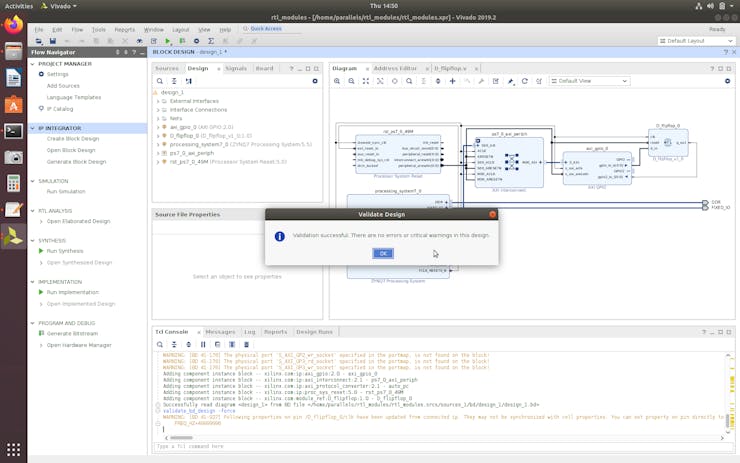Image resolution: width=740 pixels, height=463 pixels.
Task: Expand the External Interfaces tree node
Action: pos(158,101)
